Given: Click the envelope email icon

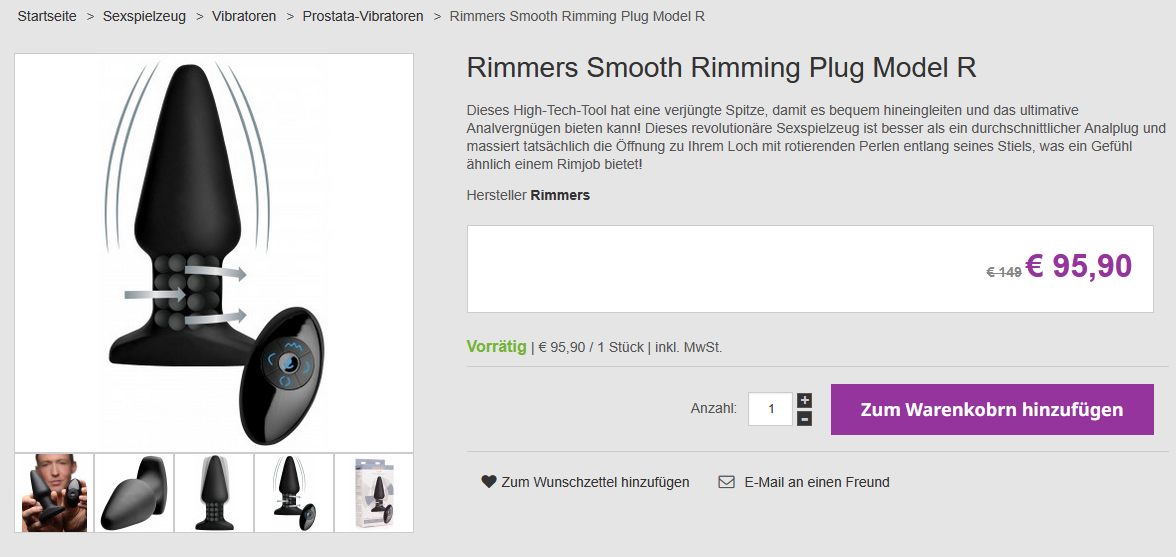Looking at the screenshot, I should coord(726,482).
